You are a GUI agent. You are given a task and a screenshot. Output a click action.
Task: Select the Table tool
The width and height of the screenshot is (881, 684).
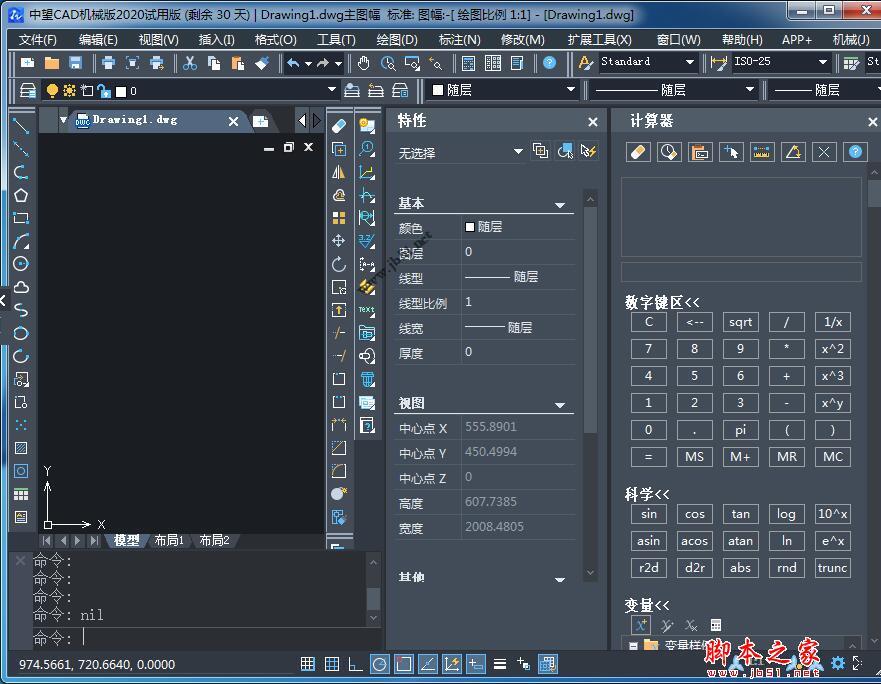(x=21, y=494)
